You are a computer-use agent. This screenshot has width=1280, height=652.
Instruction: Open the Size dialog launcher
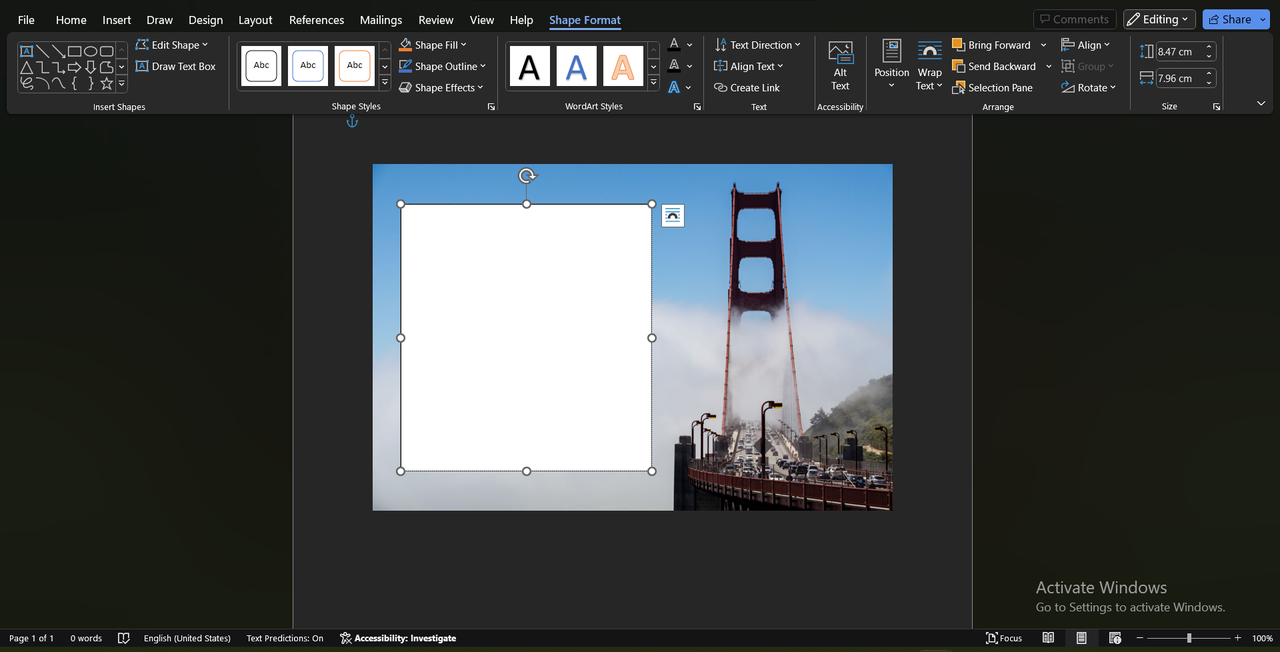tap(1217, 106)
